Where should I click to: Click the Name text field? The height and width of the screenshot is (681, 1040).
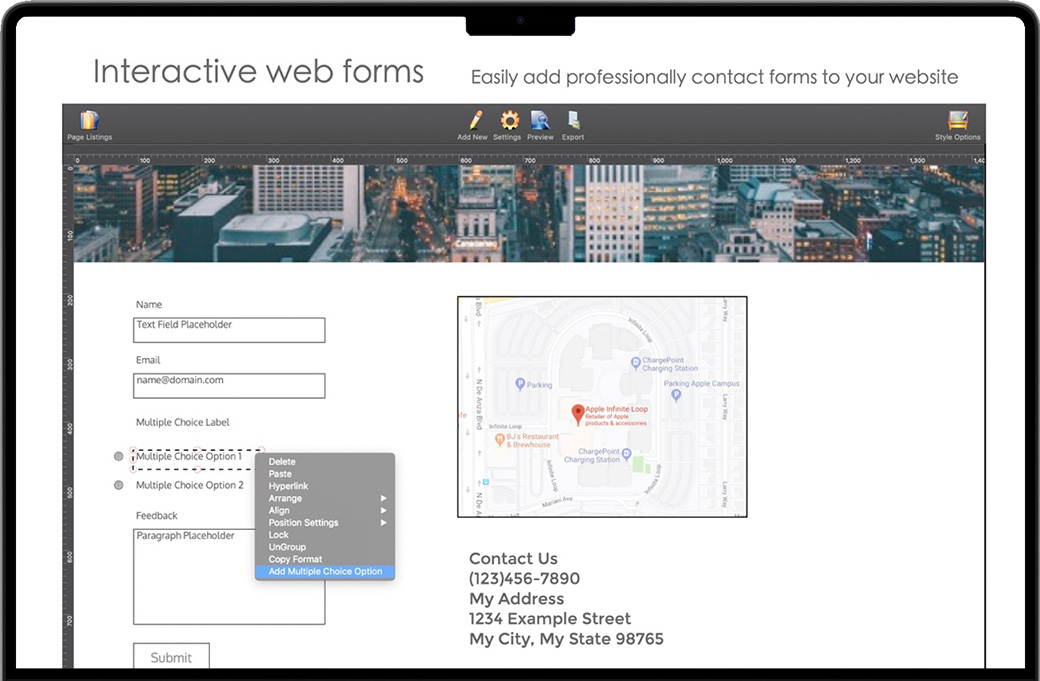[x=229, y=330]
